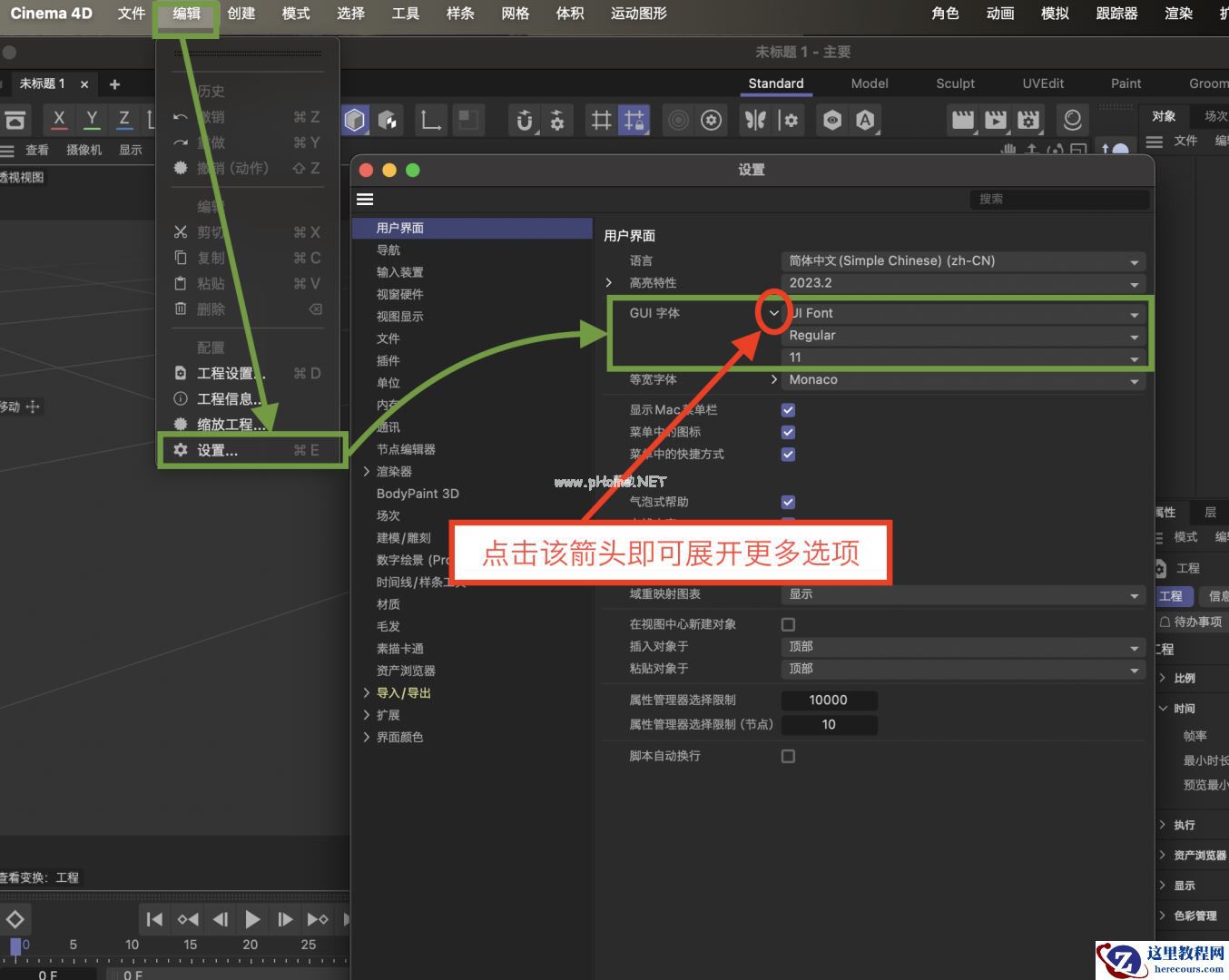
Task: Open the Regular font style dropdown
Action: coord(963,336)
